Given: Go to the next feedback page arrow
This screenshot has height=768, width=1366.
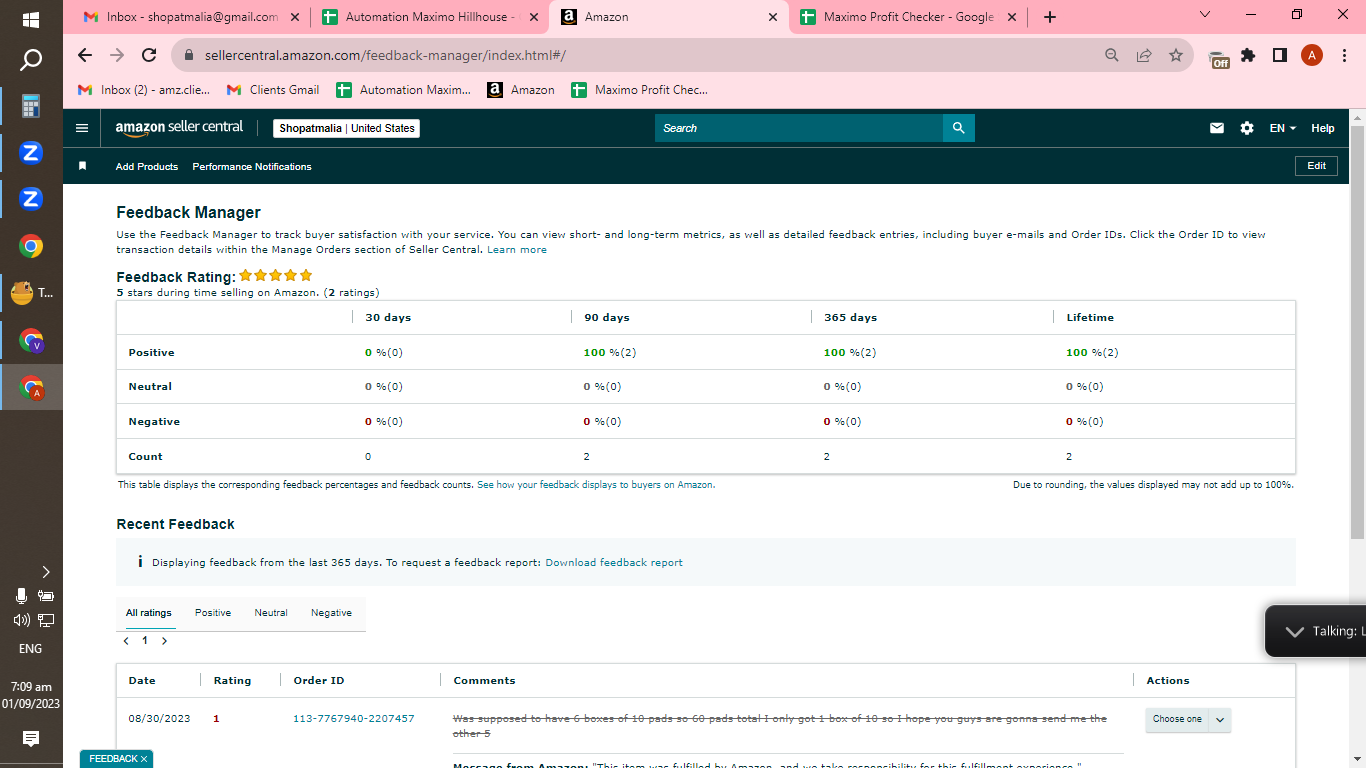Looking at the screenshot, I should point(164,641).
